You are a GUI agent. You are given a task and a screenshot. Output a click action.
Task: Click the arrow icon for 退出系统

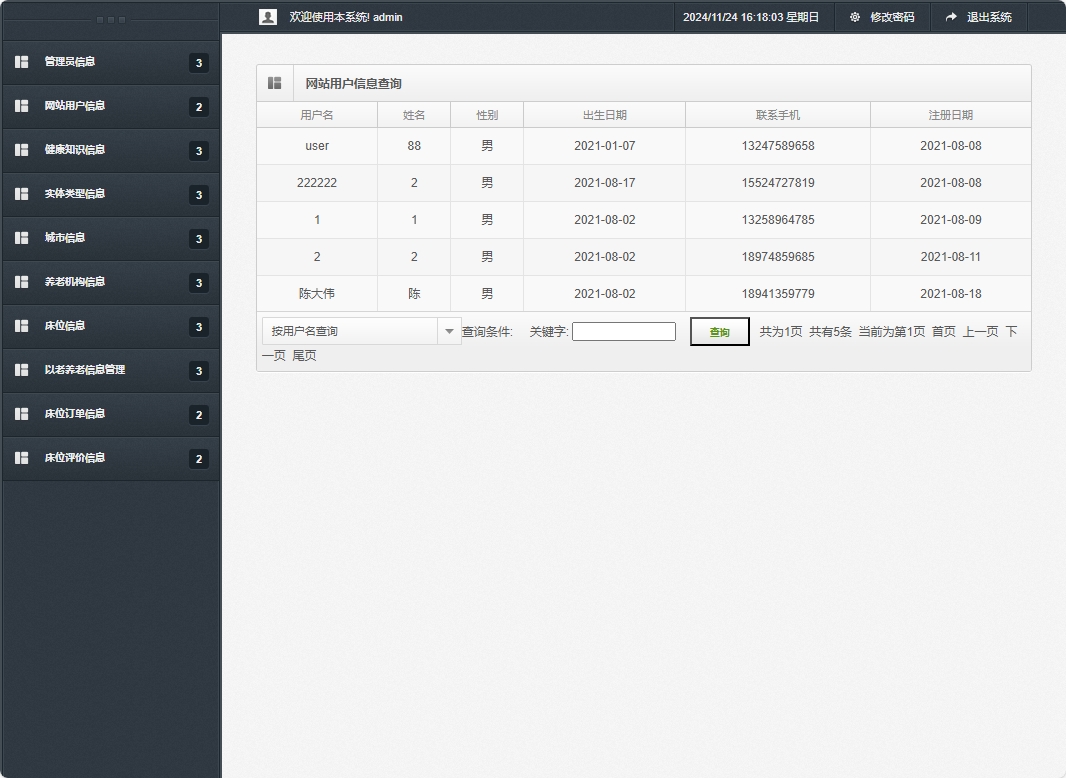(x=951, y=17)
